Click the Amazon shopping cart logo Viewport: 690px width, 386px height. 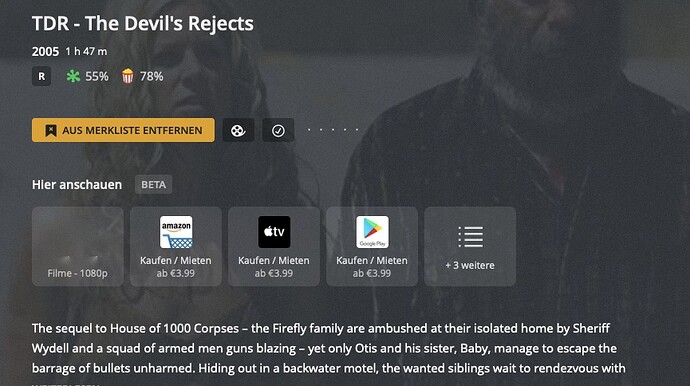(176, 232)
